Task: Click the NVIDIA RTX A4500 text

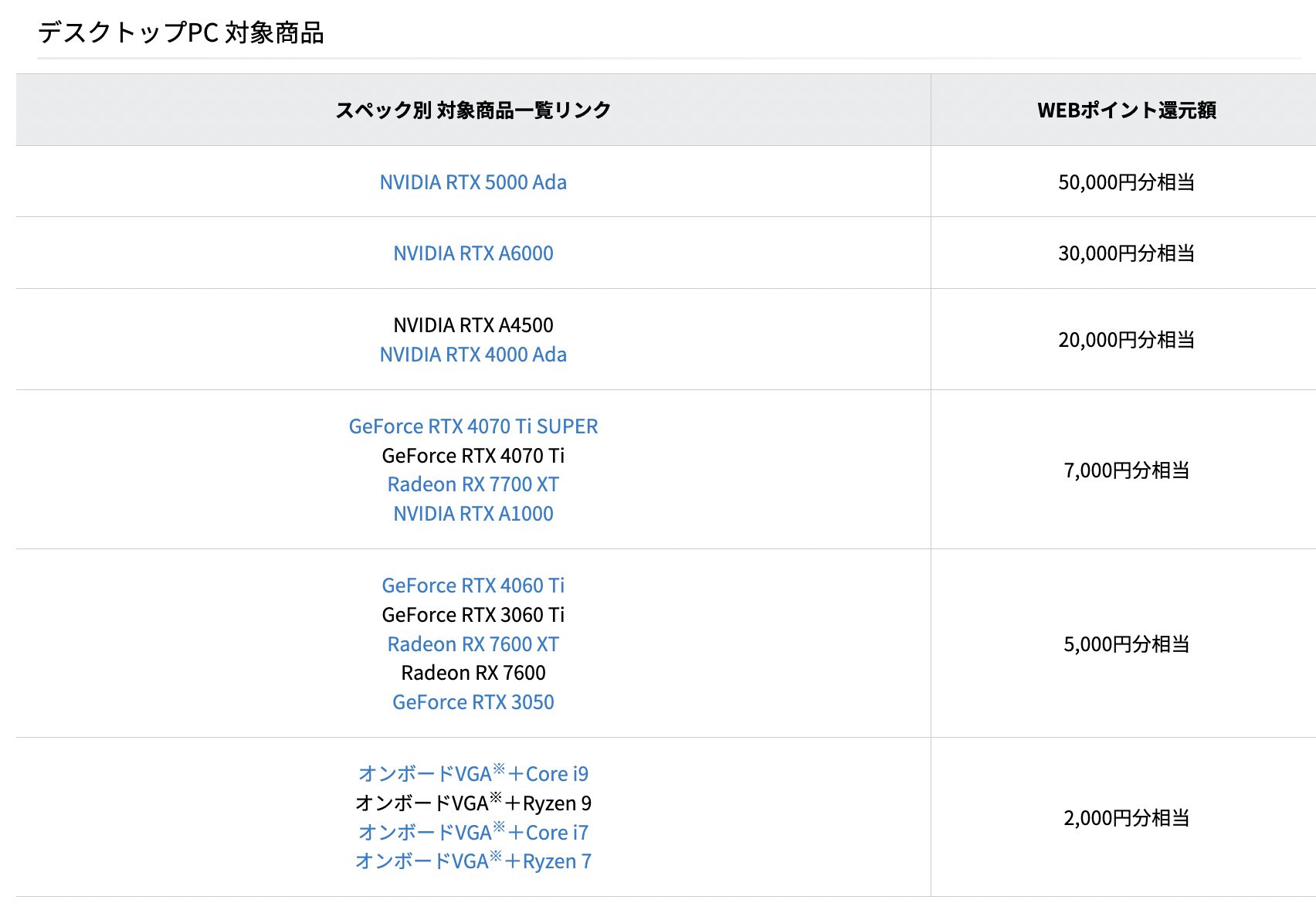Action: pyautogui.click(x=473, y=325)
